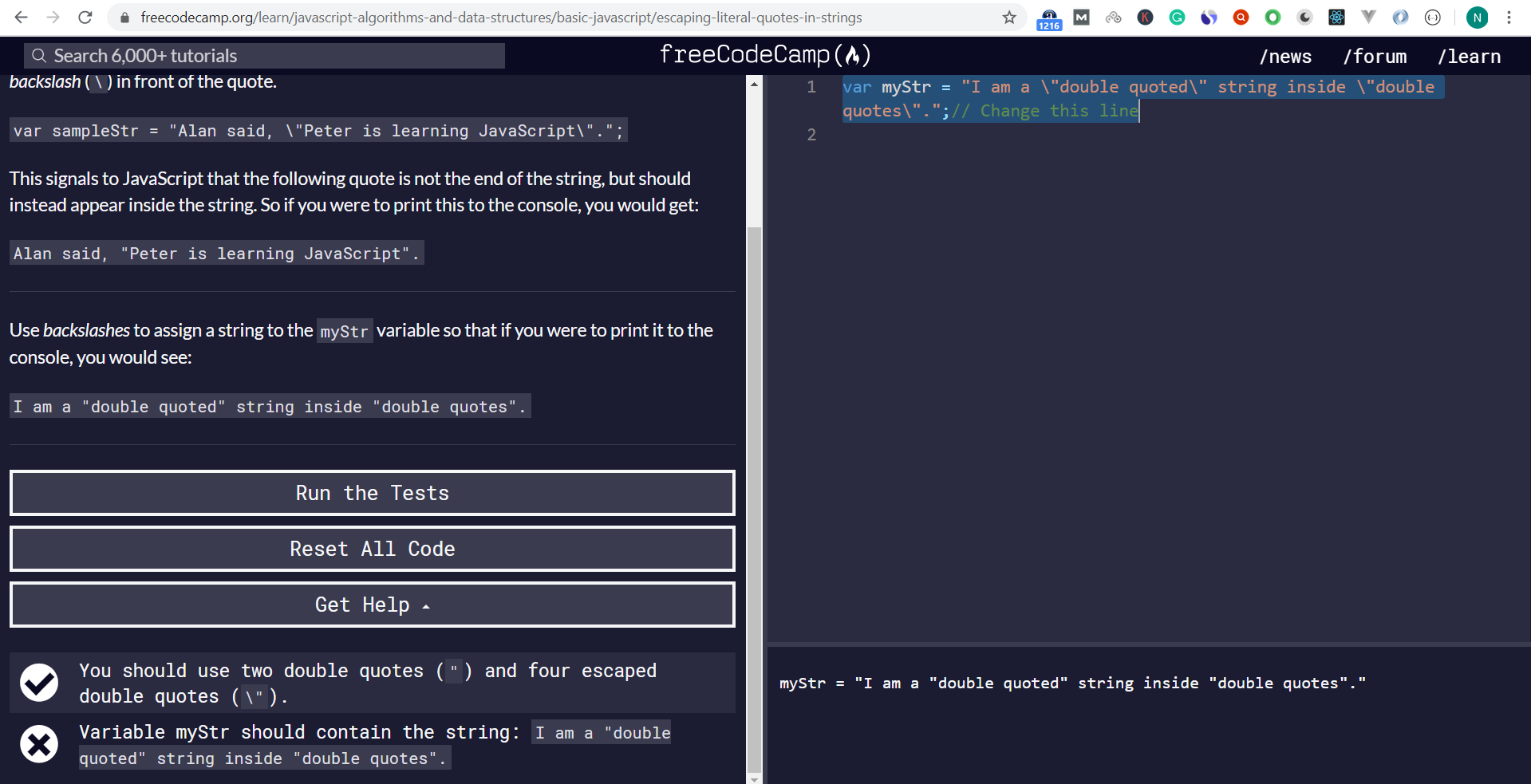The width and height of the screenshot is (1531, 784).
Task: Focus the Search 6,000+ tutorials field
Action: tap(264, 56)
